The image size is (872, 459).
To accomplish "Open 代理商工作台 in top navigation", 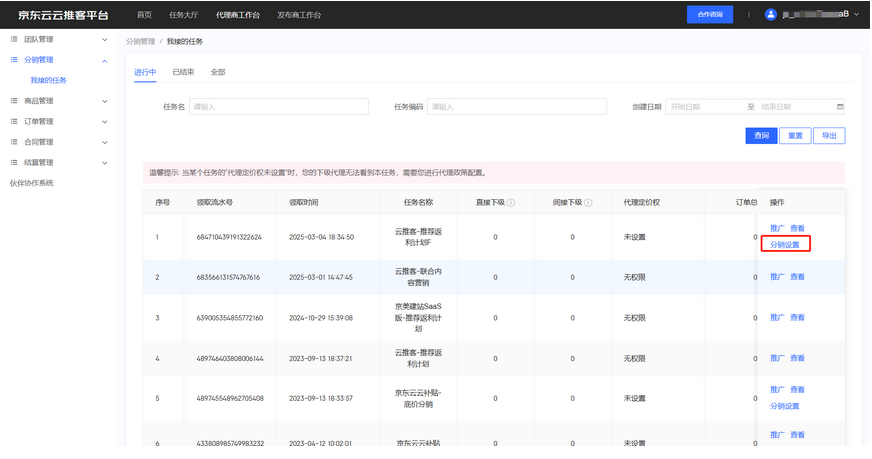I will tap(237, 15).
